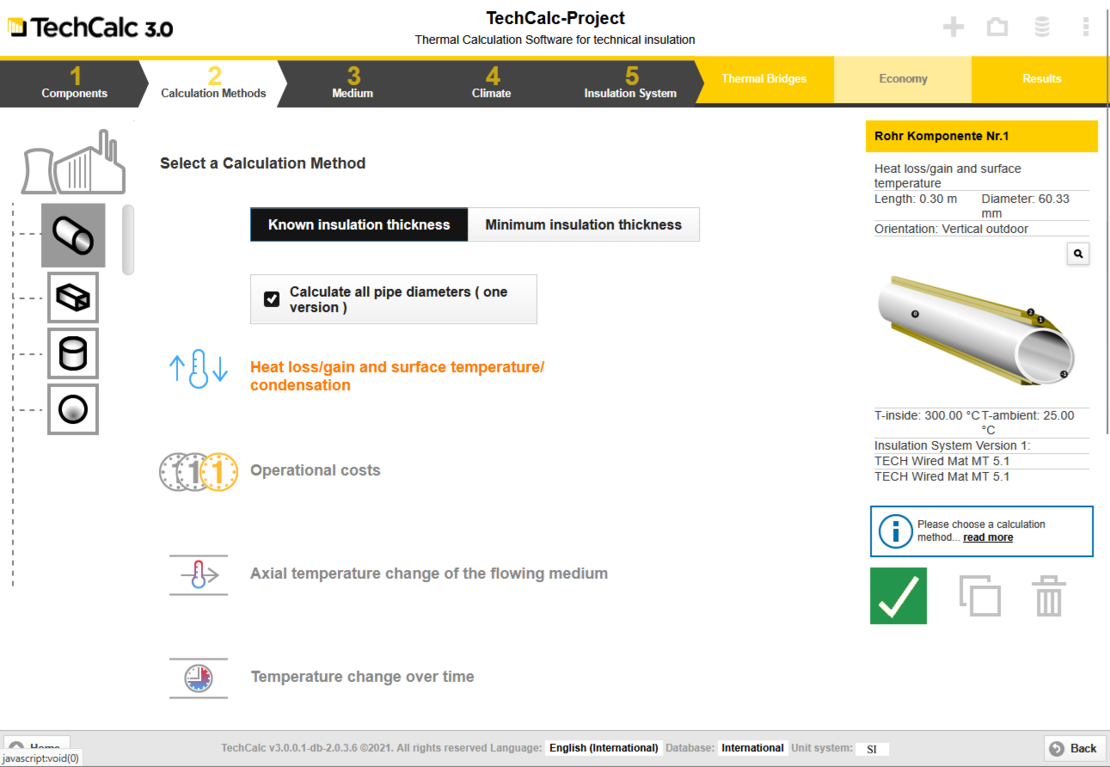The image size is (1110, 767).
Task: Click the Length: 0.30 m value
Action: tap(915, 199)
